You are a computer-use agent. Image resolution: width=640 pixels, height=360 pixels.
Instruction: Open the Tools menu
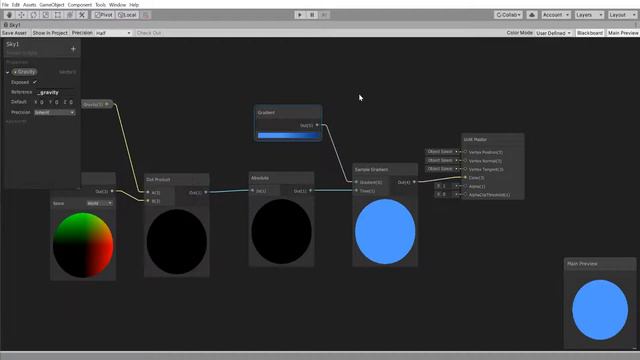pos(100,5)
